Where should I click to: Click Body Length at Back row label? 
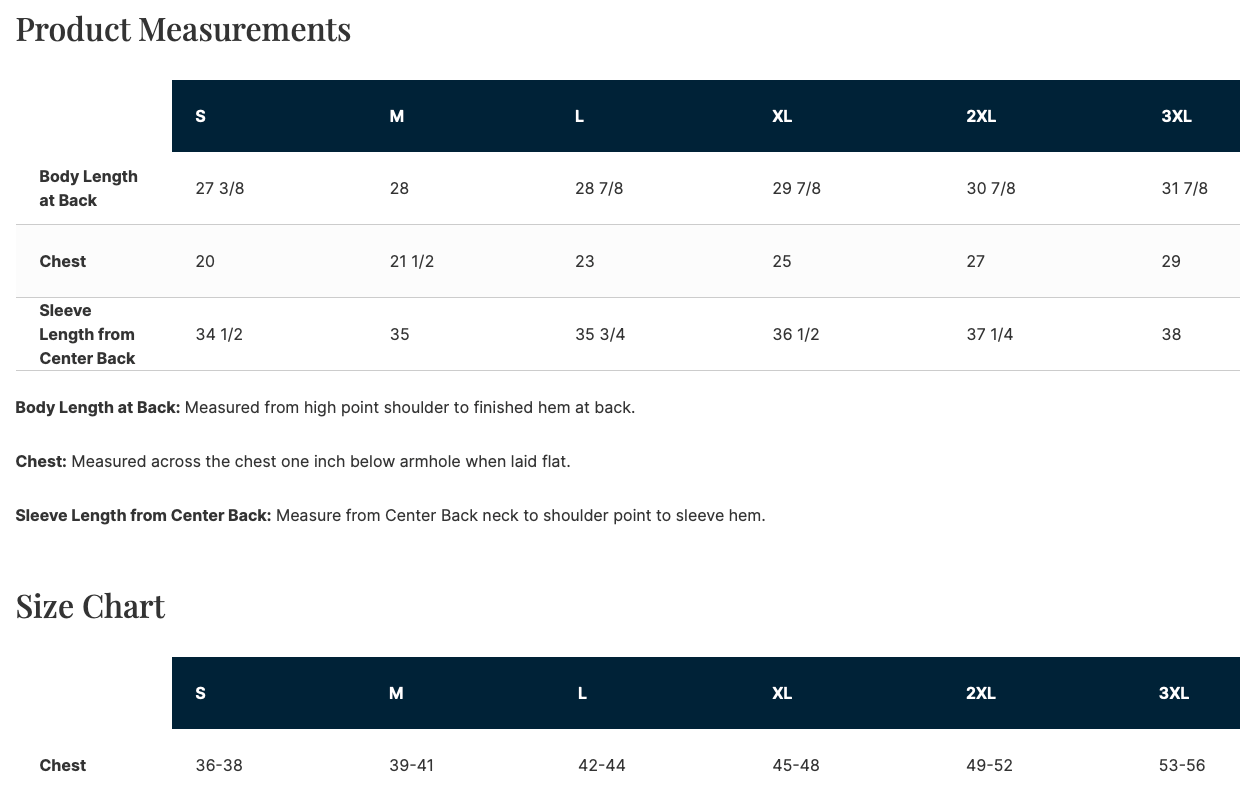click(x=88, y=188)
